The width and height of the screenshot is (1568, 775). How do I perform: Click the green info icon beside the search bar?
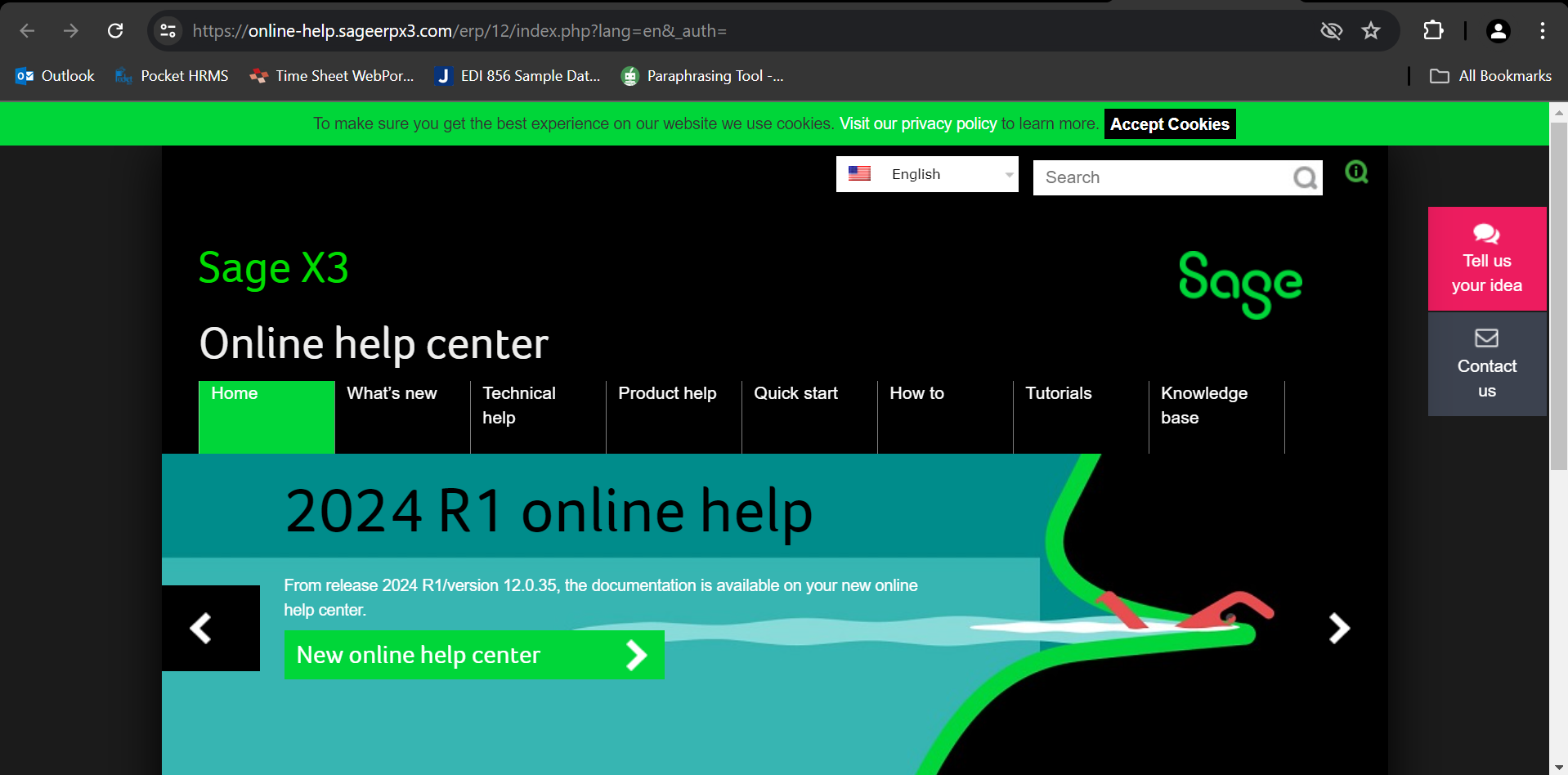pos(1356,172)
